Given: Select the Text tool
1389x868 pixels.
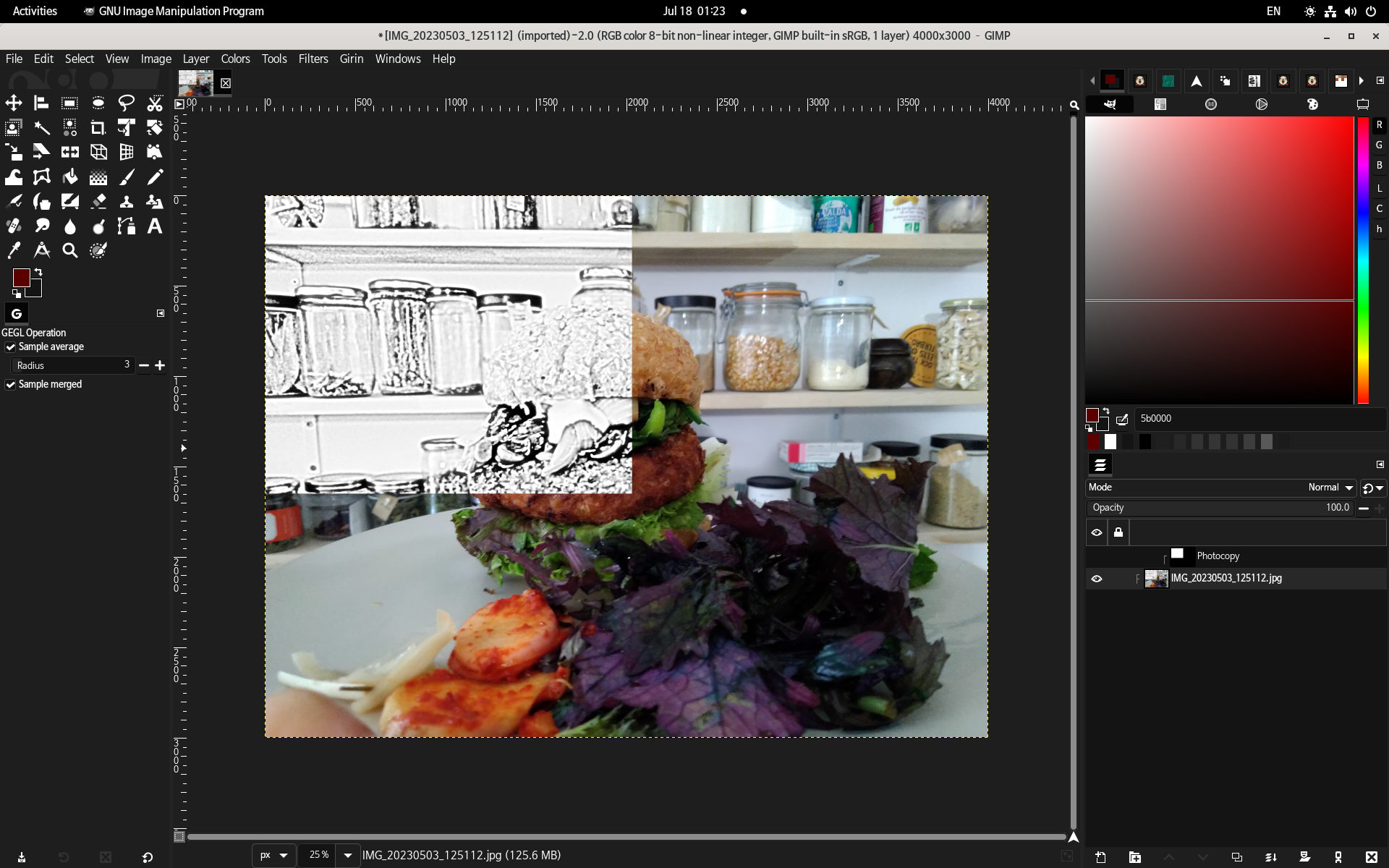Looking at the screenshot, I should coord(154,226).
